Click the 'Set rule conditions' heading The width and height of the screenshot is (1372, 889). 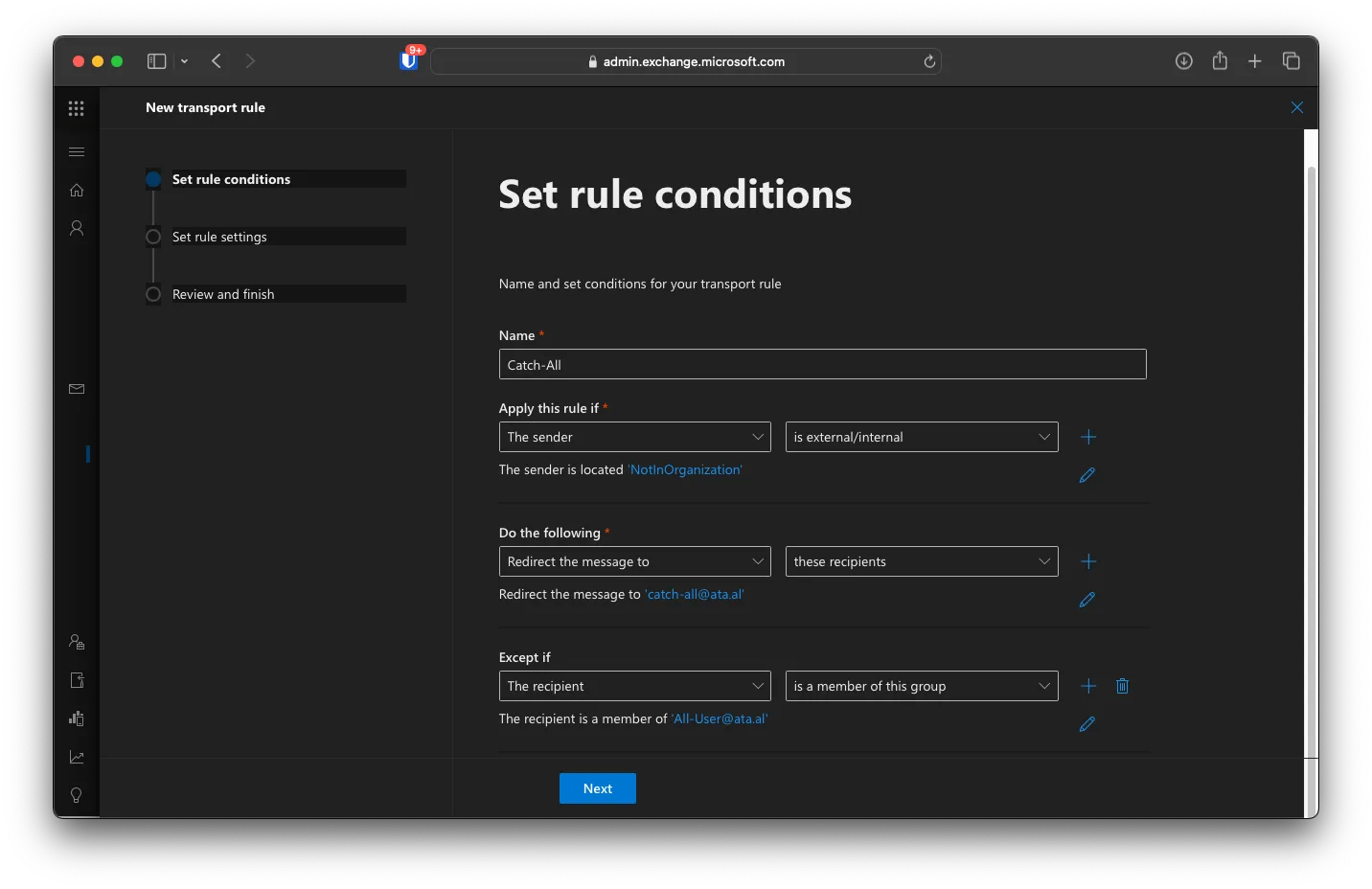pyautogui.click(x=675, y=194)
